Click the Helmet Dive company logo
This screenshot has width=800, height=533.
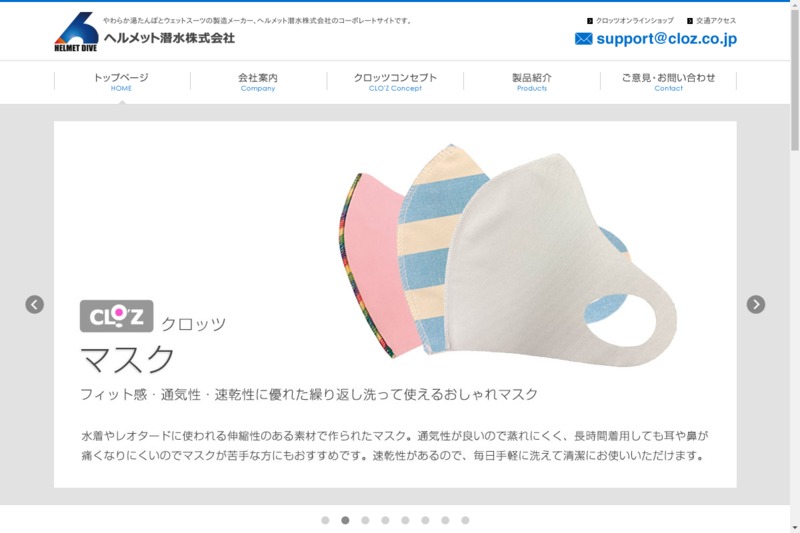coord(76,32)
